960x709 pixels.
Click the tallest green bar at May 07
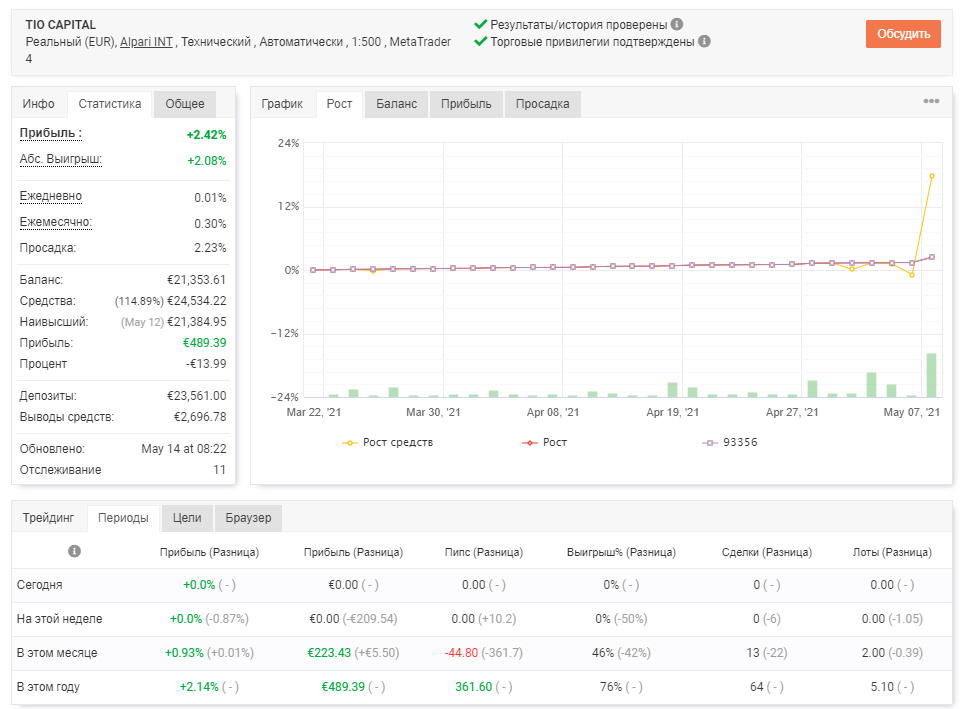pyautogui.click(x=931, y=375)
